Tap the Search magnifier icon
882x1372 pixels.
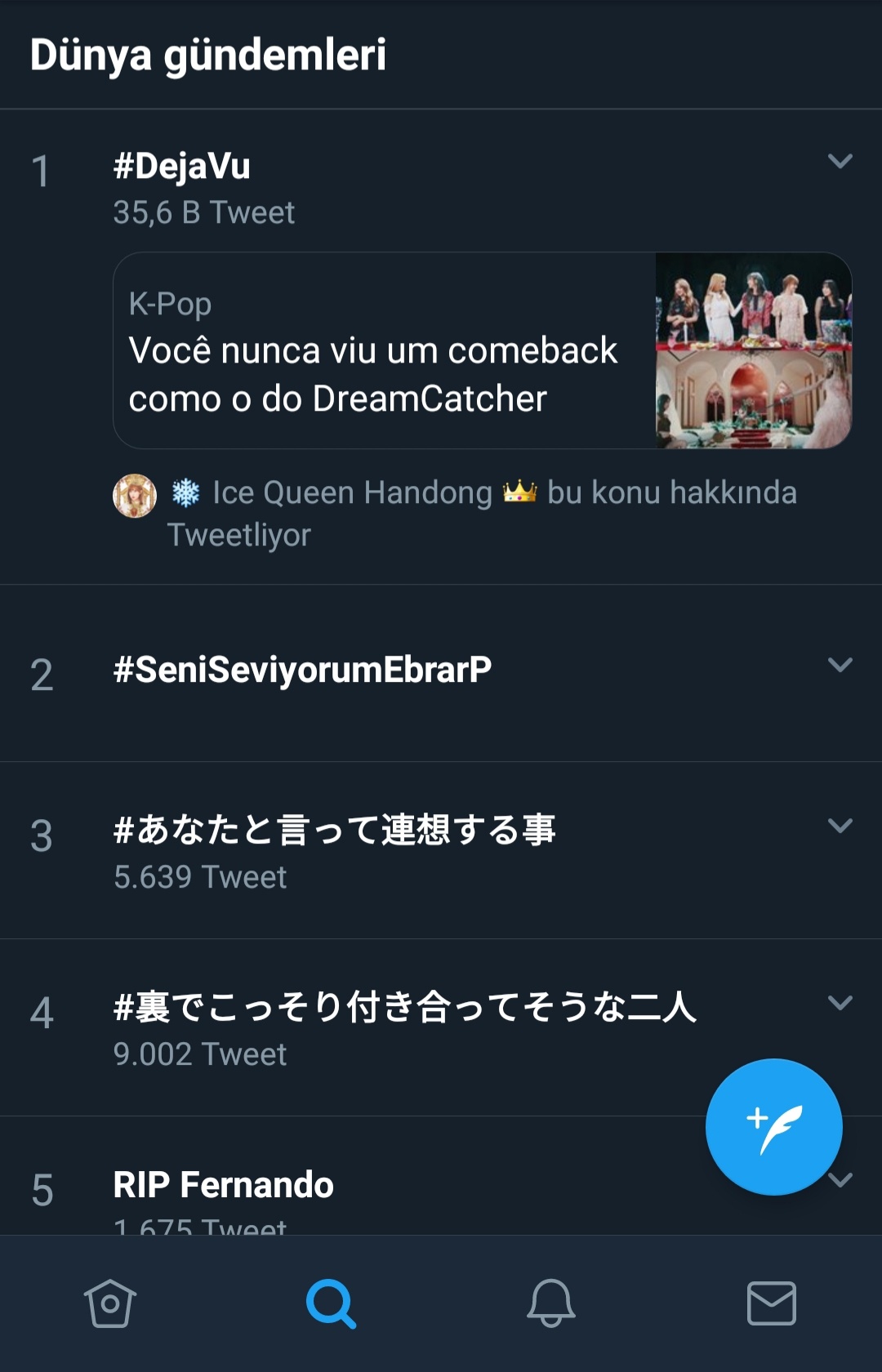point(331,1303)
